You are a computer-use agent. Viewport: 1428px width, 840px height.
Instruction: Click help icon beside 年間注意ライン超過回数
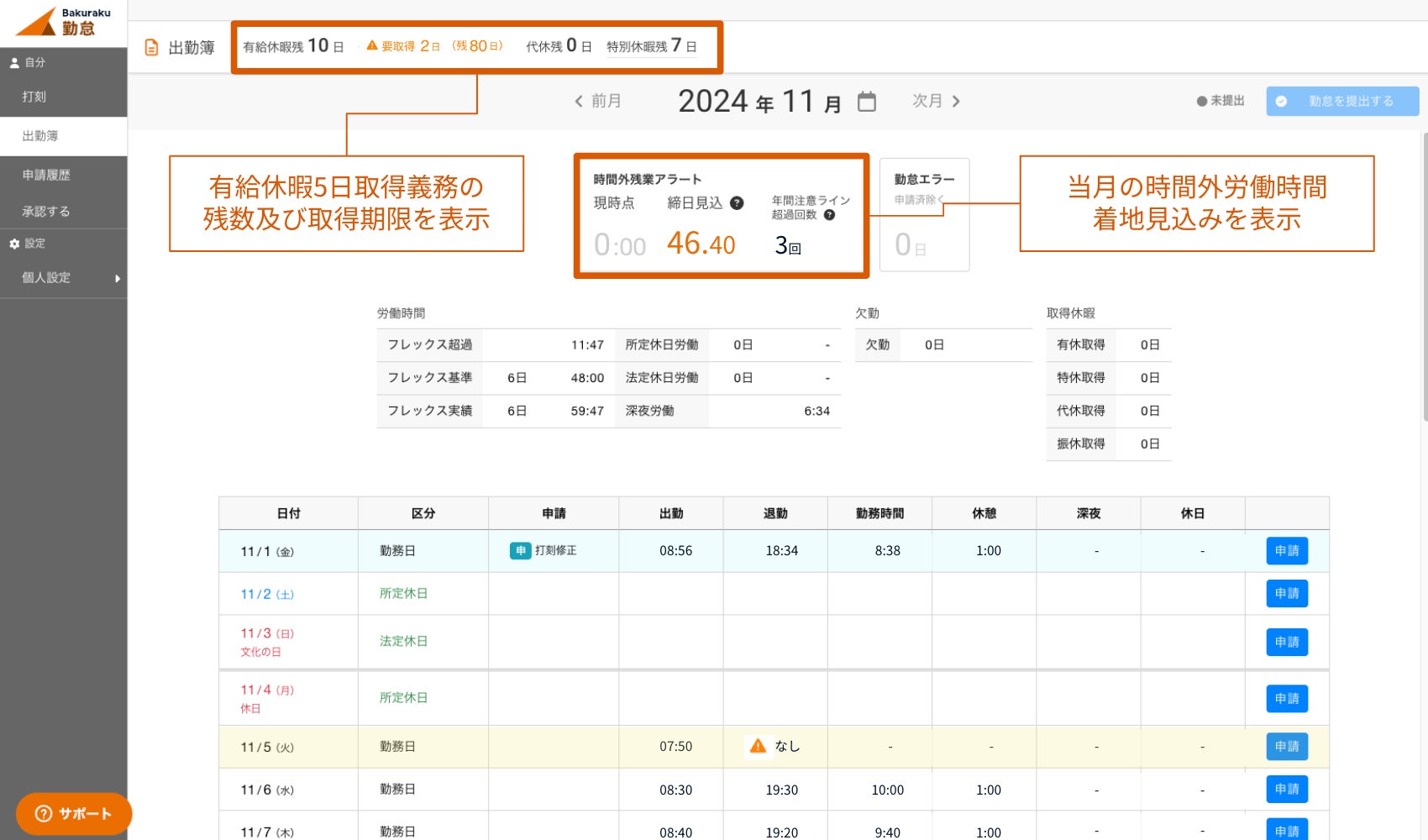[829, 215]
